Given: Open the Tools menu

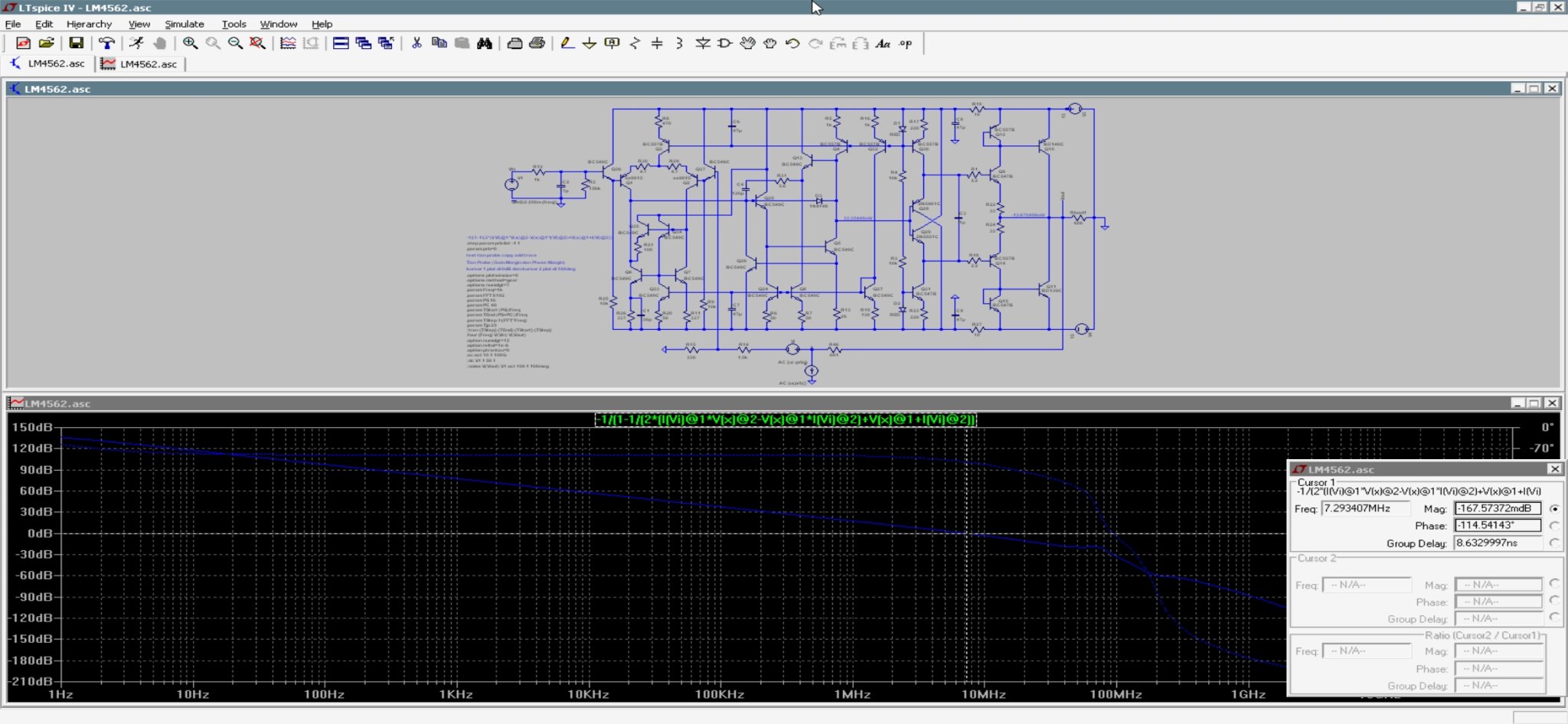Looking at the screenshot, I should pos(234,24).
